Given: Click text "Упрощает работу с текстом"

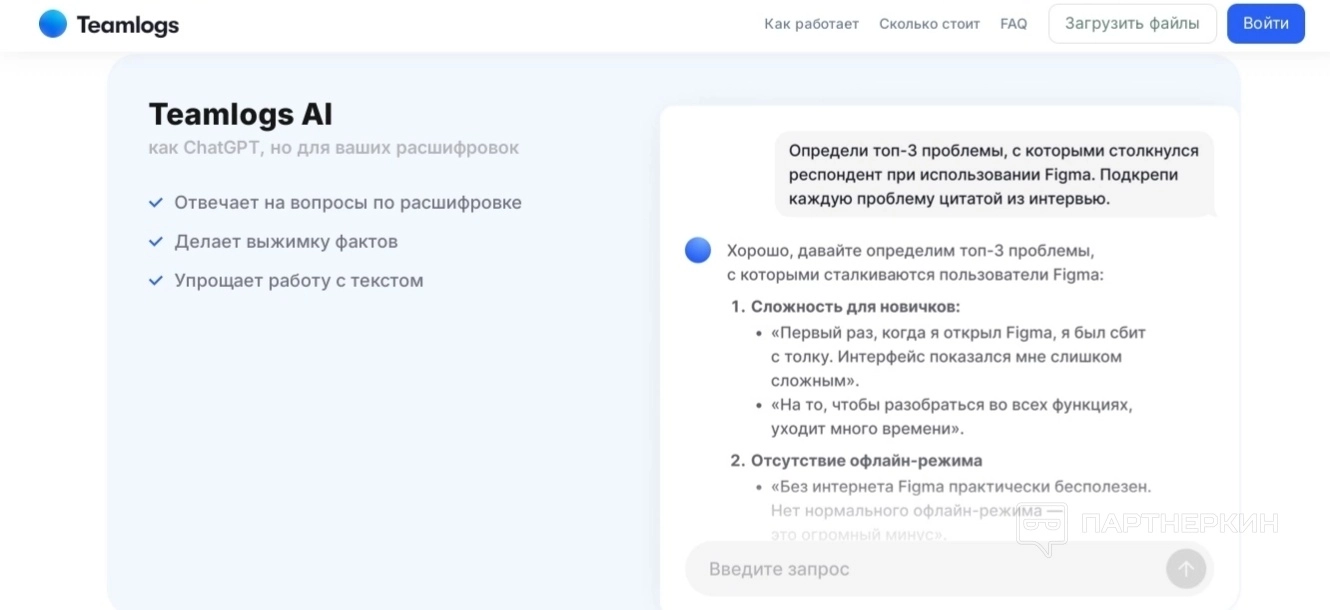Looking at the screenshot, I should (x=299, y=281).
